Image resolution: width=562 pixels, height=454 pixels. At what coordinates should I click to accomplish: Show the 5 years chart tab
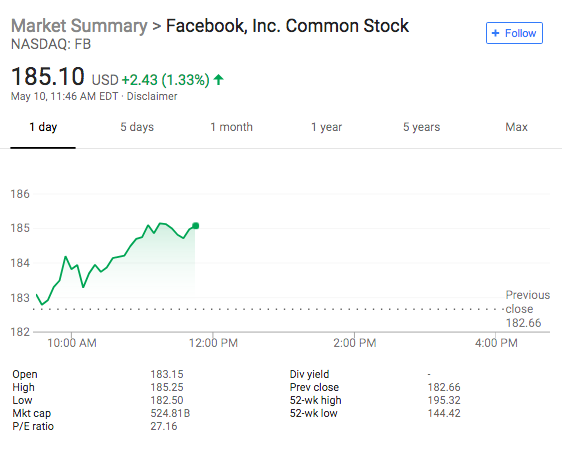click(x=421, y=127)
